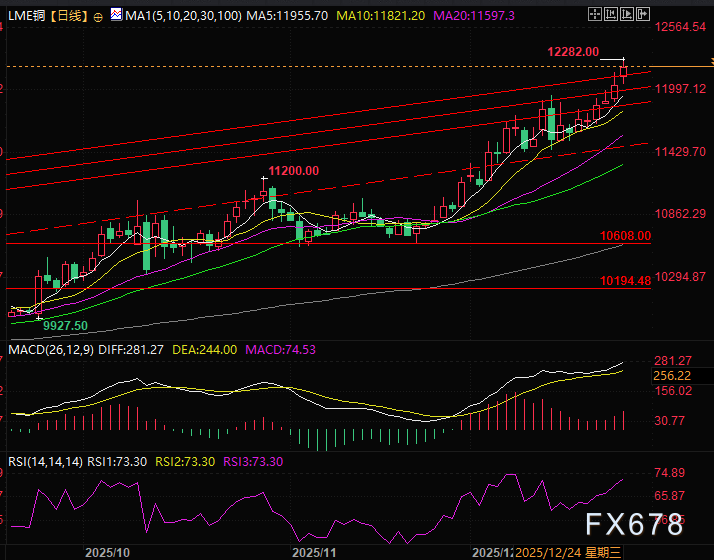Image resolution: width=714 pixels, height=560 pixels.
Task: Select the RSI(14,14,14) indicator label
Action: 43,462
